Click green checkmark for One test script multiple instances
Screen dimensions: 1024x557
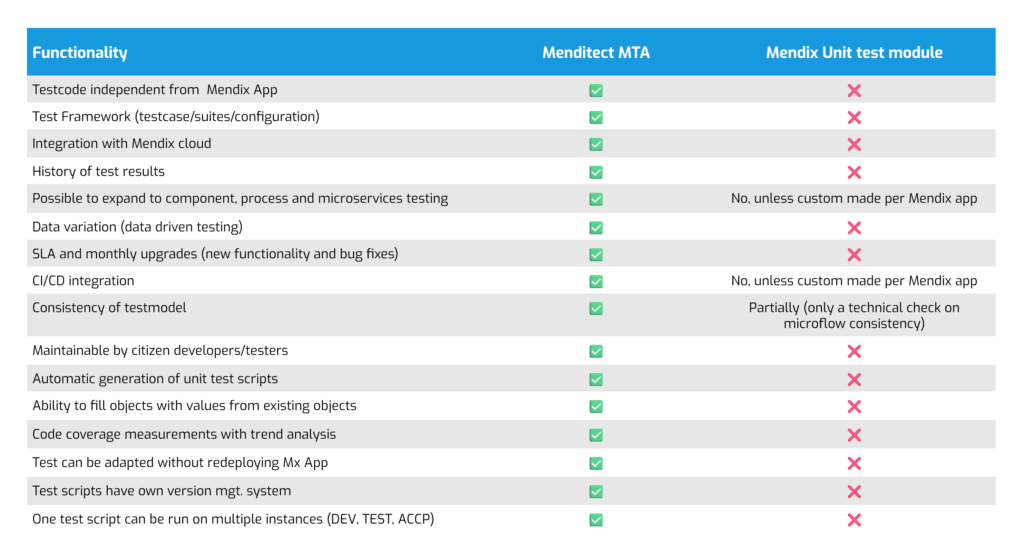(x=596, y=520)
